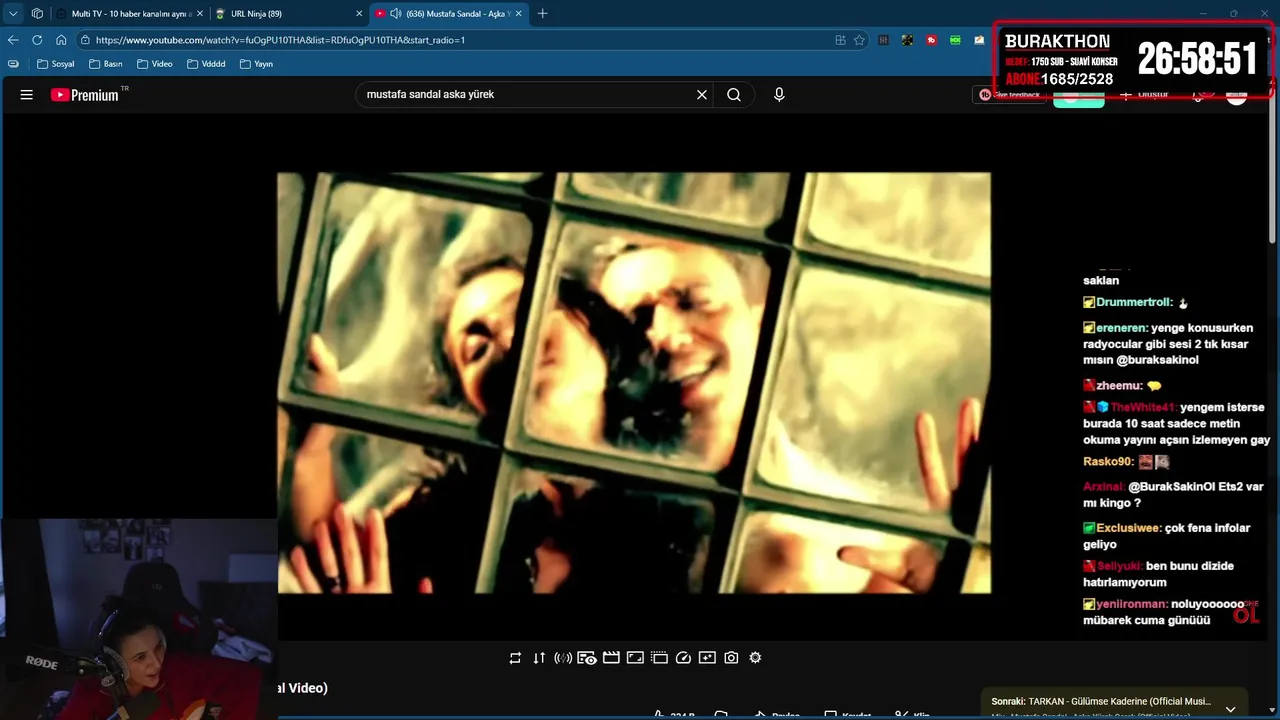
Task: Click the card with eye icon
Action: pos(587,658)
